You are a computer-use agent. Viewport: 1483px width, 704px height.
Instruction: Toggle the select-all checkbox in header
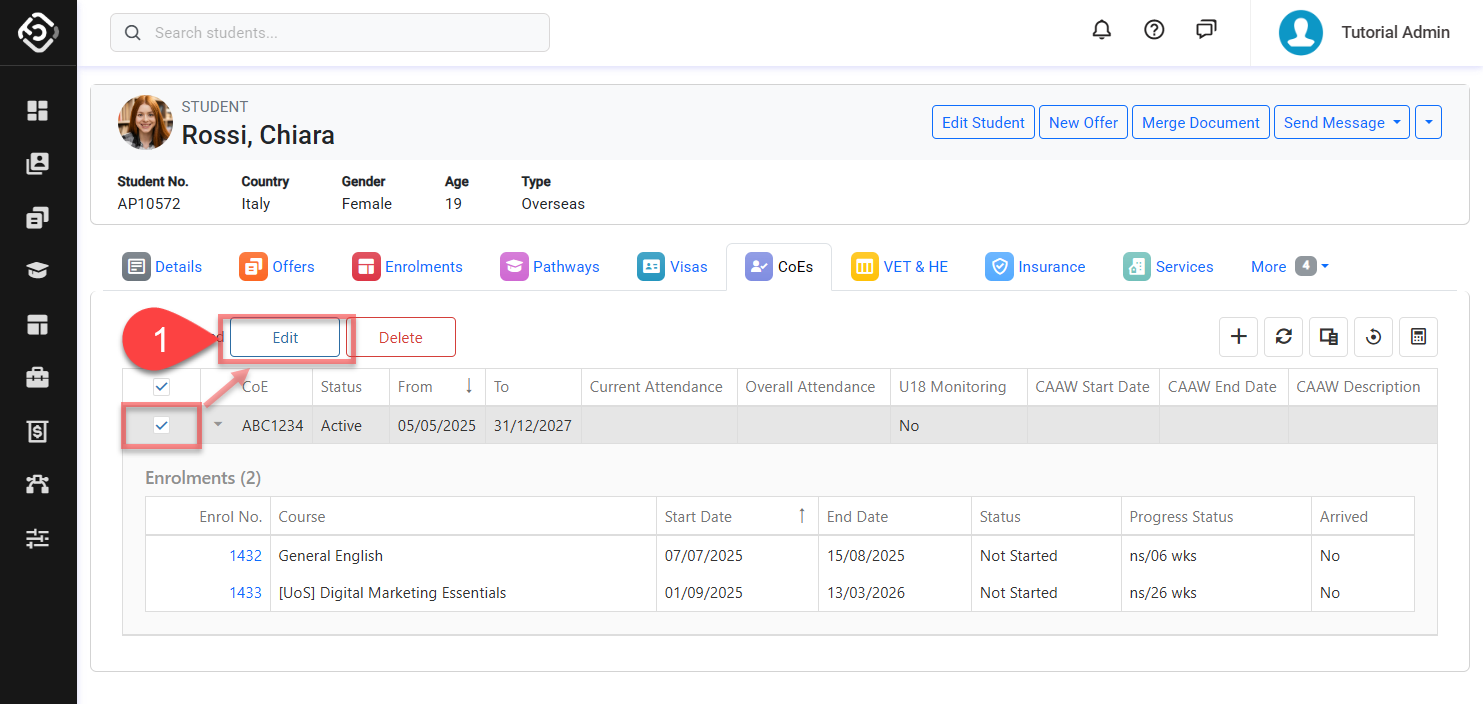tap(161, 387)
